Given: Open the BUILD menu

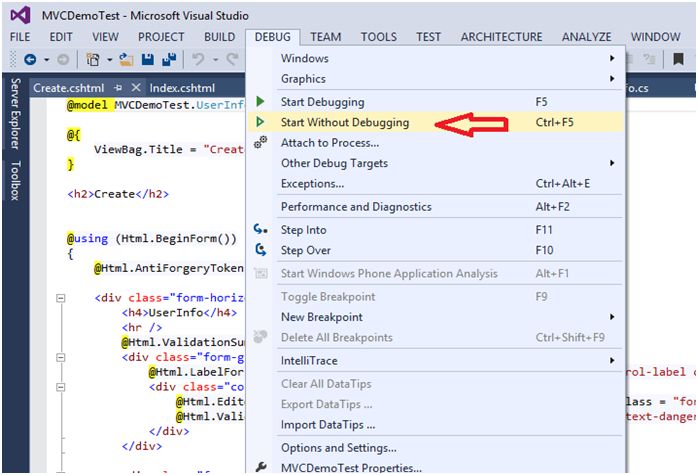Looking at the screenshot, I should 219,37.
